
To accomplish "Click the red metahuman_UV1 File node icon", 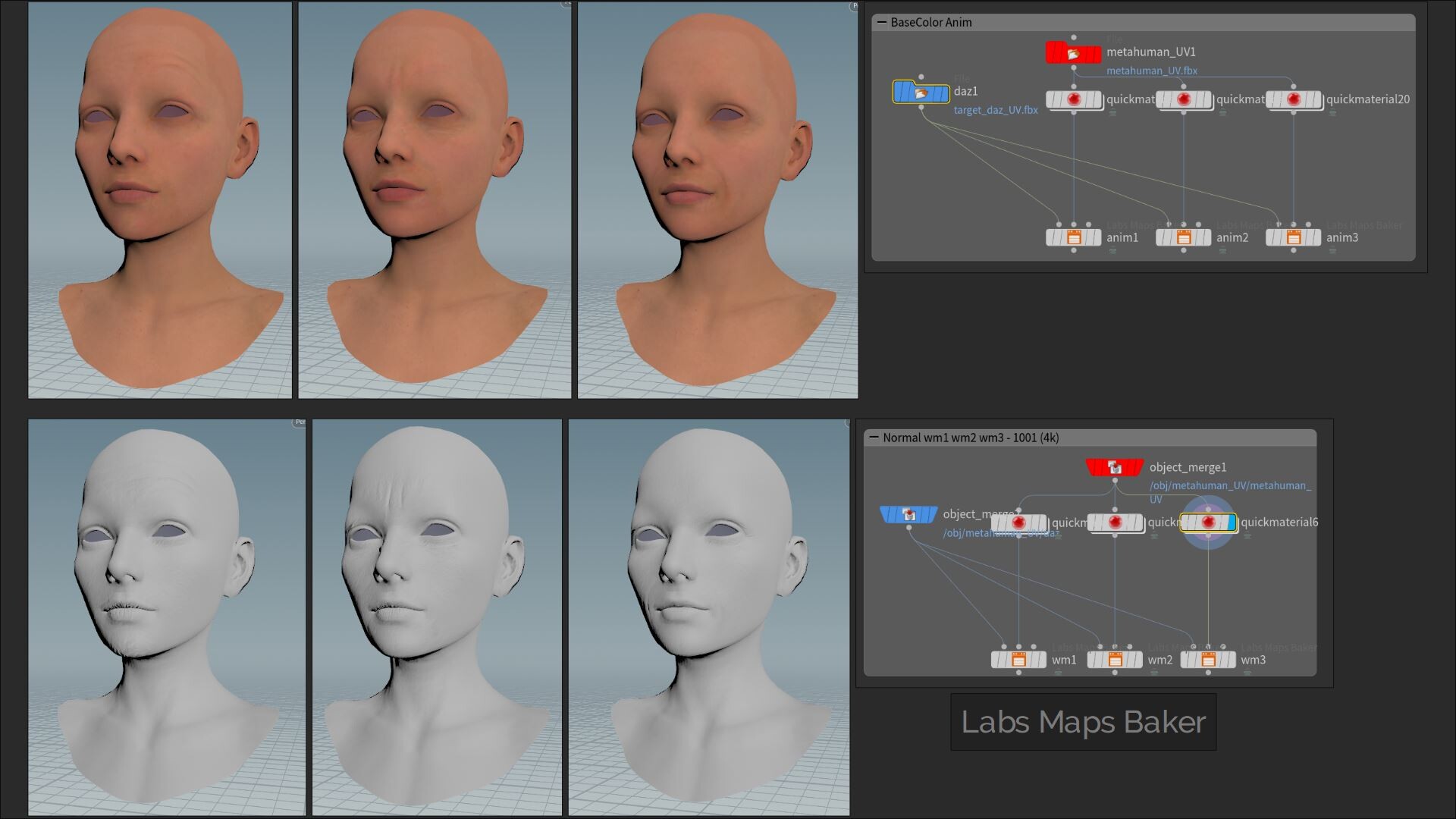I will (1073, 54).
